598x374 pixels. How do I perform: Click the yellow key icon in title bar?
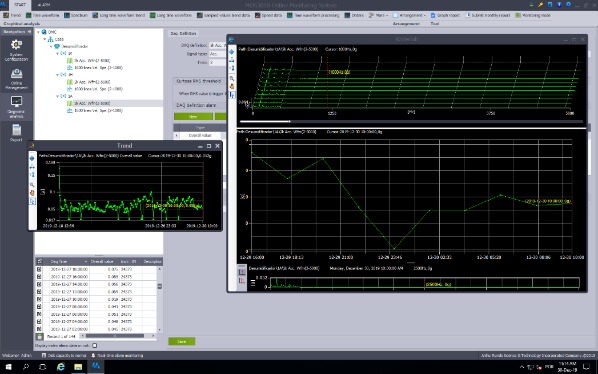pyautogui.click(x=540, y=5)
